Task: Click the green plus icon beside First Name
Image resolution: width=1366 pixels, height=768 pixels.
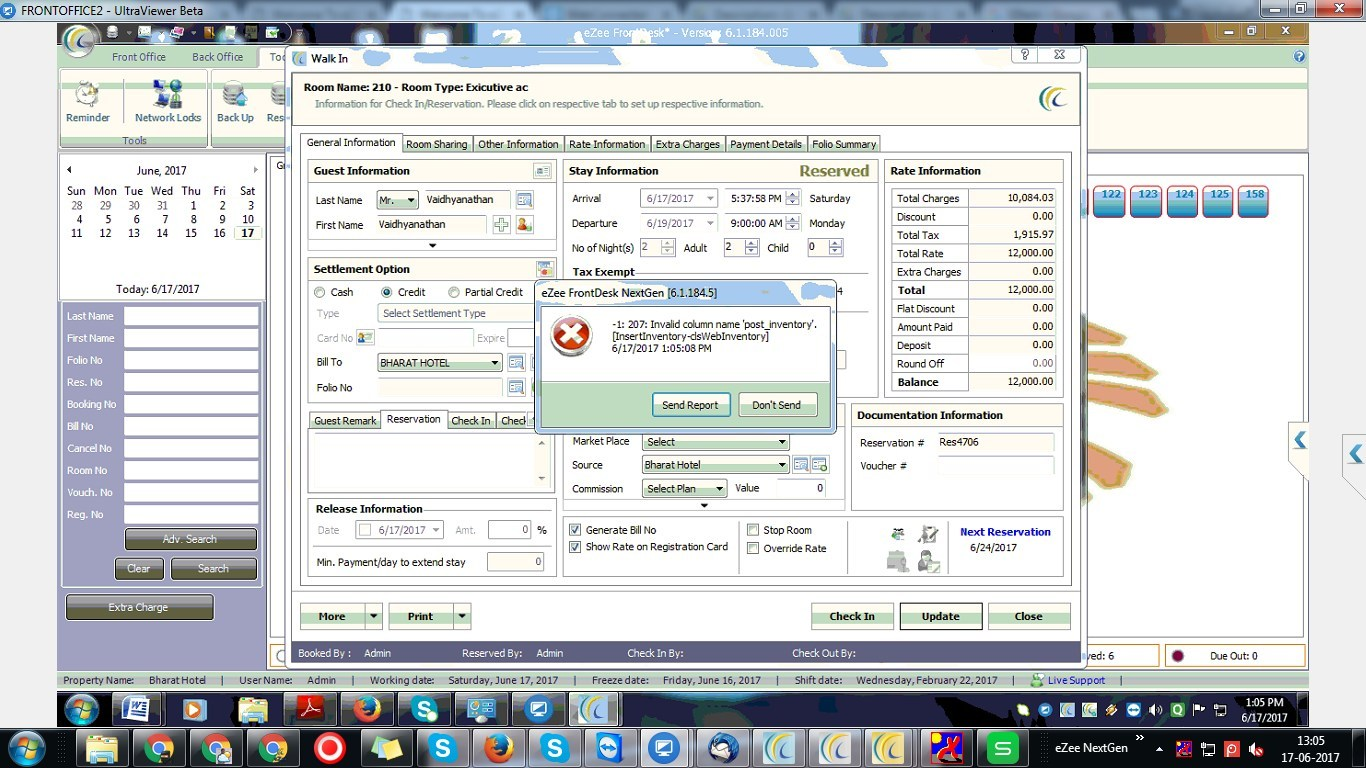Action: point(502,225)
